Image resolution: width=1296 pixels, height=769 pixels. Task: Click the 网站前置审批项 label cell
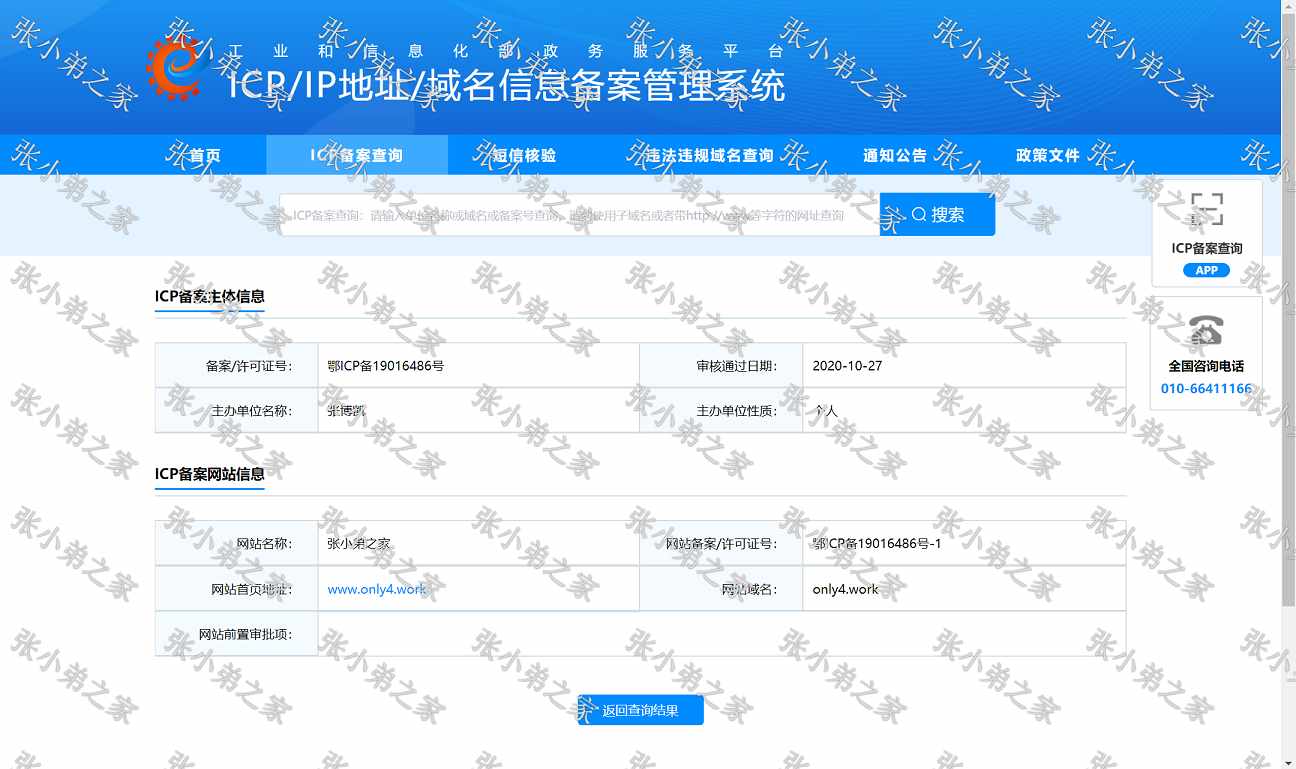pyautogui.click(x=237, y=634)
